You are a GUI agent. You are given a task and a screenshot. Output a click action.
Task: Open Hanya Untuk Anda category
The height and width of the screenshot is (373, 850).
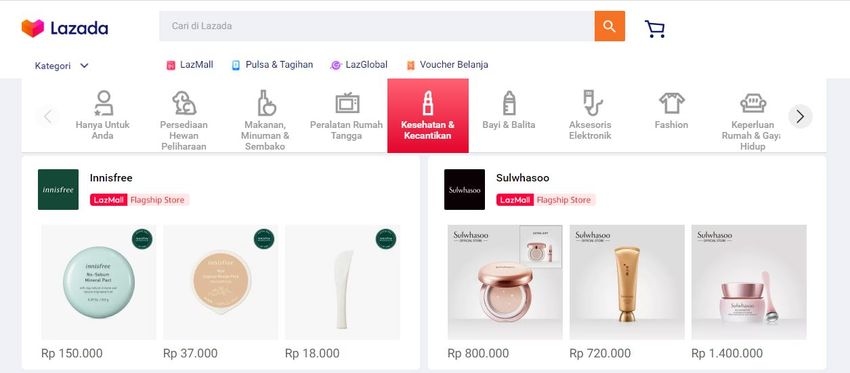tap(102, 115)
